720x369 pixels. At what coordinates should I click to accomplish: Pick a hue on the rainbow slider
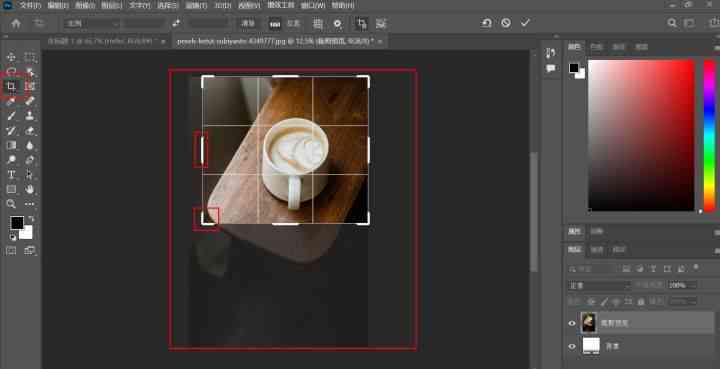pos(709,135)
